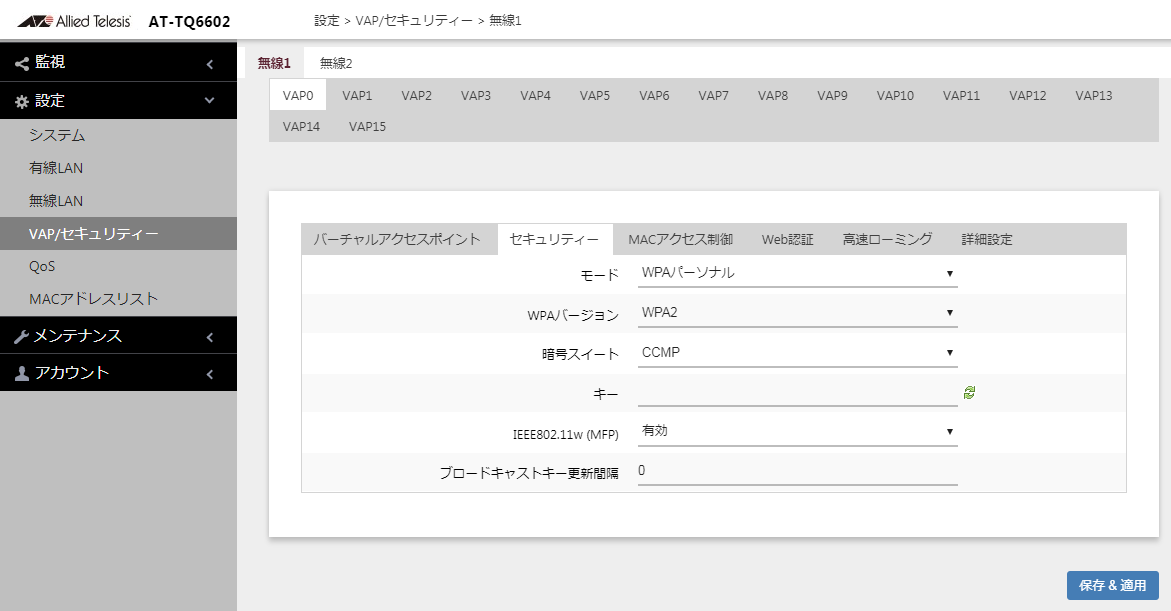This screenshot has width=1171, height=611.
Task: Open the 高速ローミング tab
Action: click(x=887, y=240)
